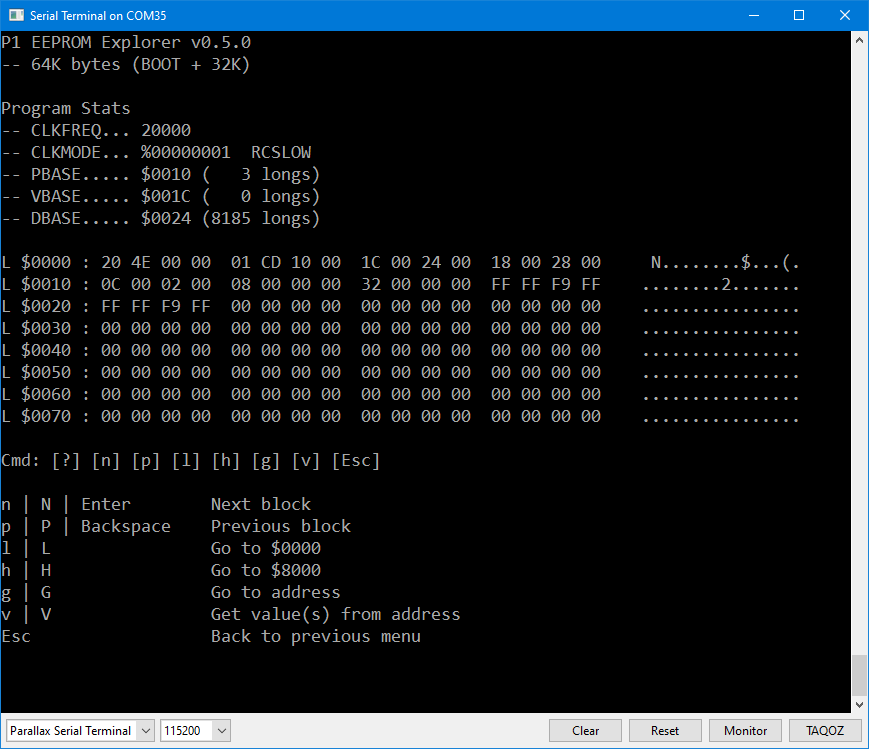Click the scrollbar up arrow
Viewport: 869px width, 749px height.
tap(859, 39)
